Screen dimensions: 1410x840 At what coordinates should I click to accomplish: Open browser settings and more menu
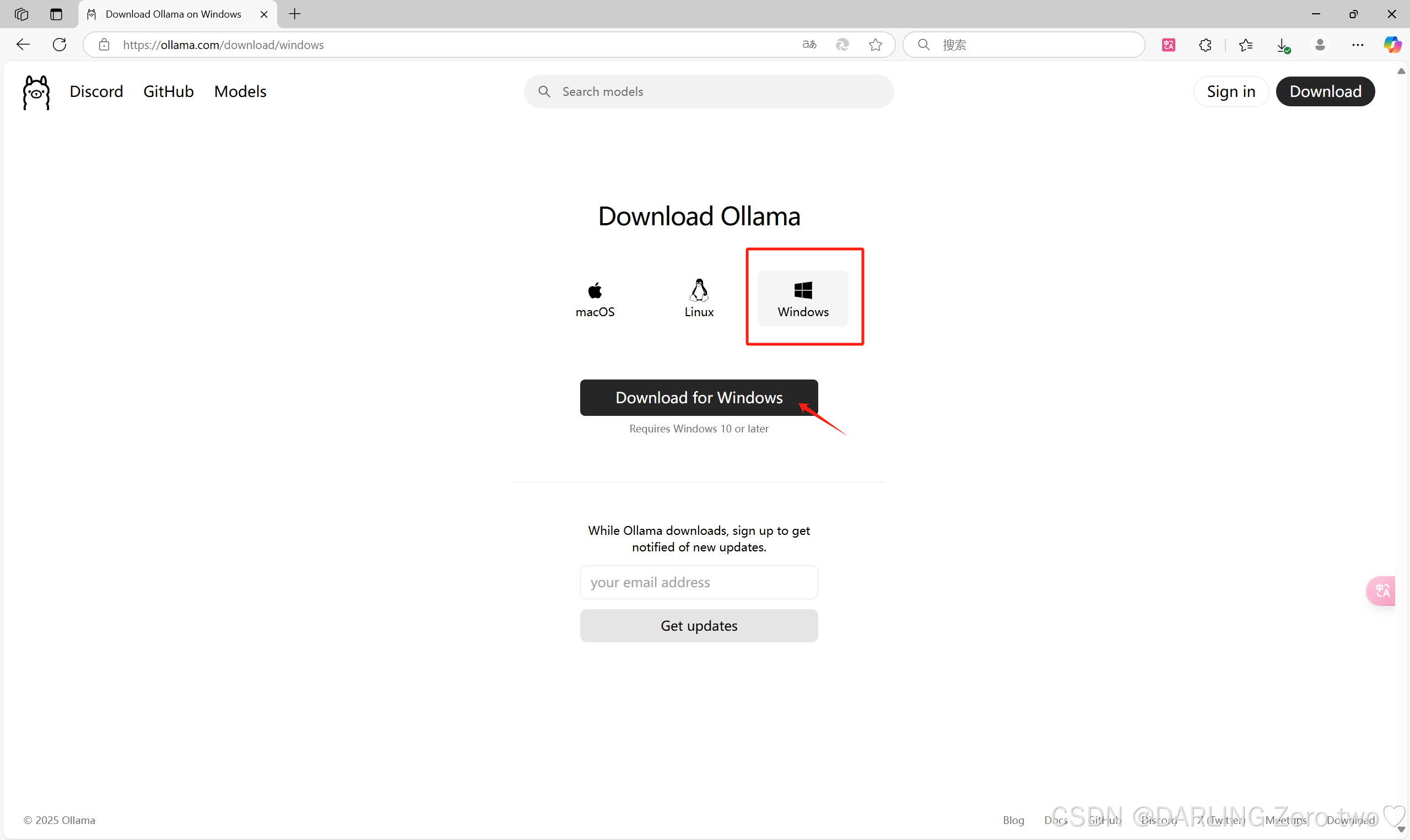pos(1357,45)
